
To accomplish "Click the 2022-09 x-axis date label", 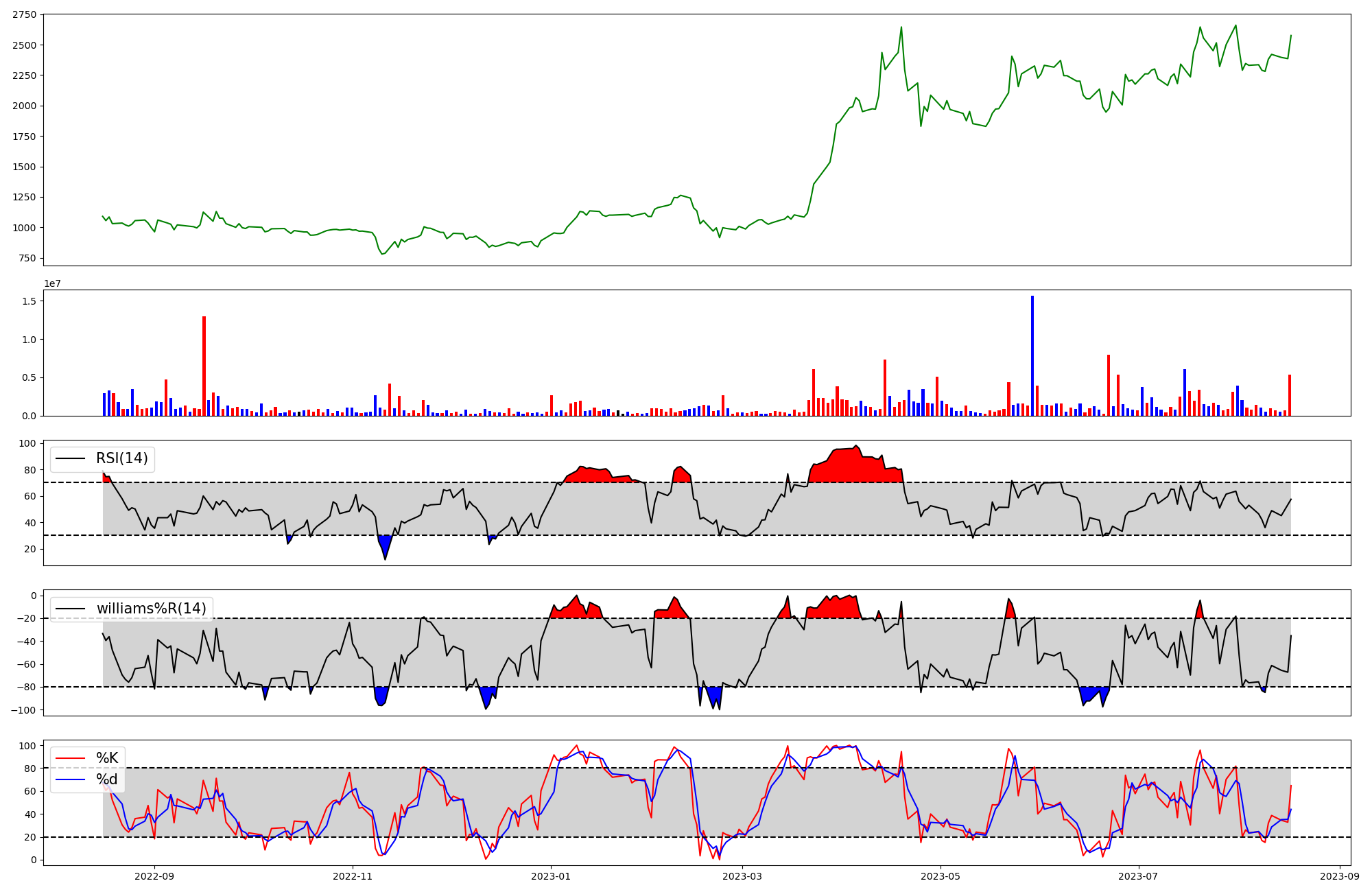I will coord(154,876).
